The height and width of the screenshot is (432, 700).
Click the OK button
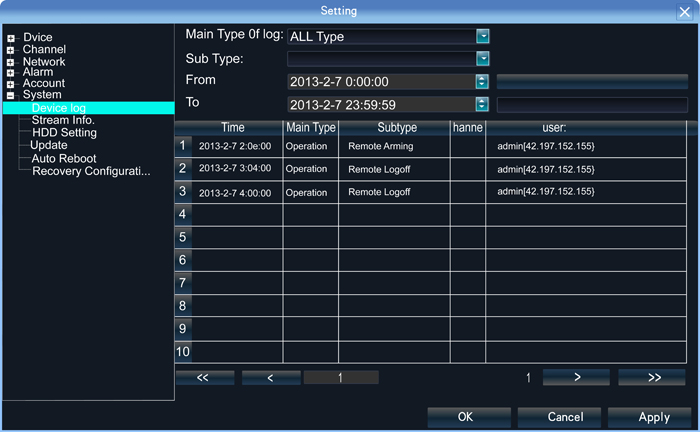coord(469,417)
